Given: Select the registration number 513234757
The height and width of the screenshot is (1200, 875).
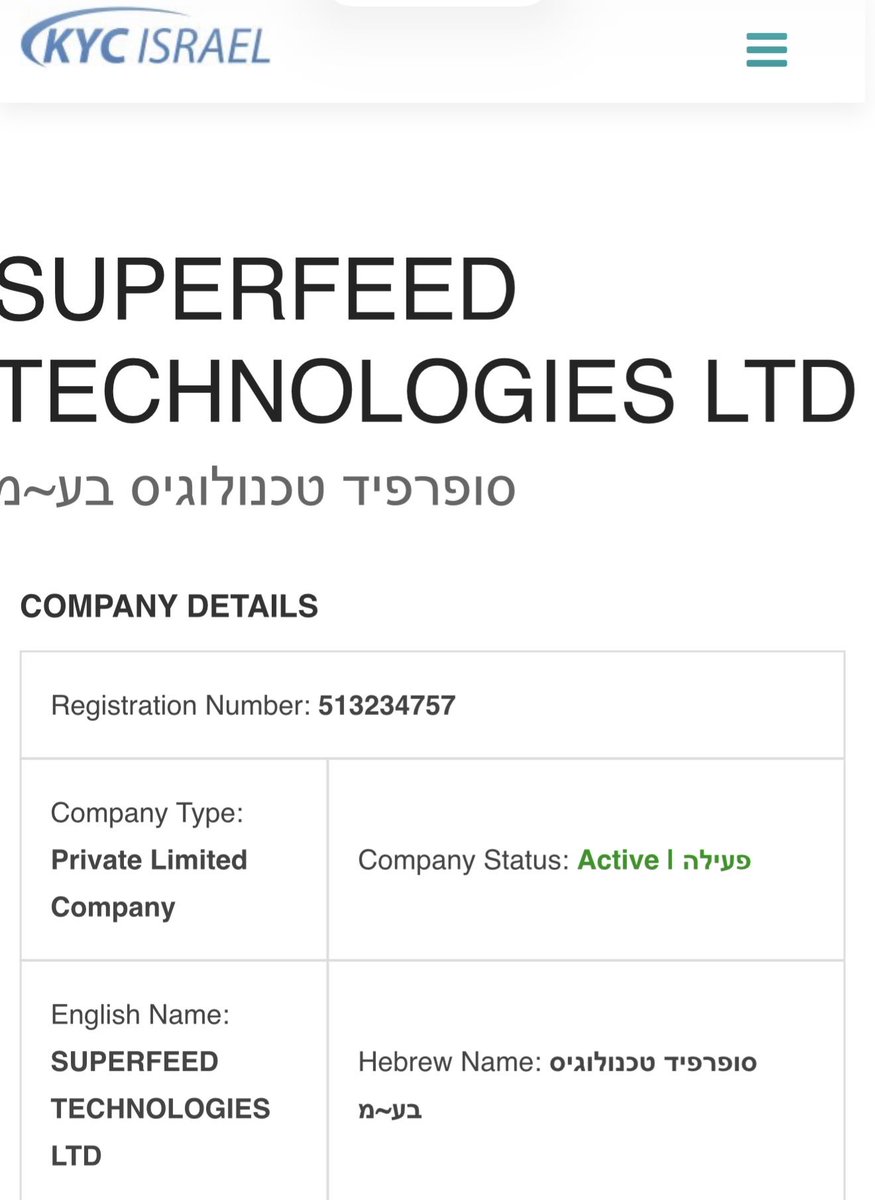Looking at the screenshot, I should coord(387,706).
